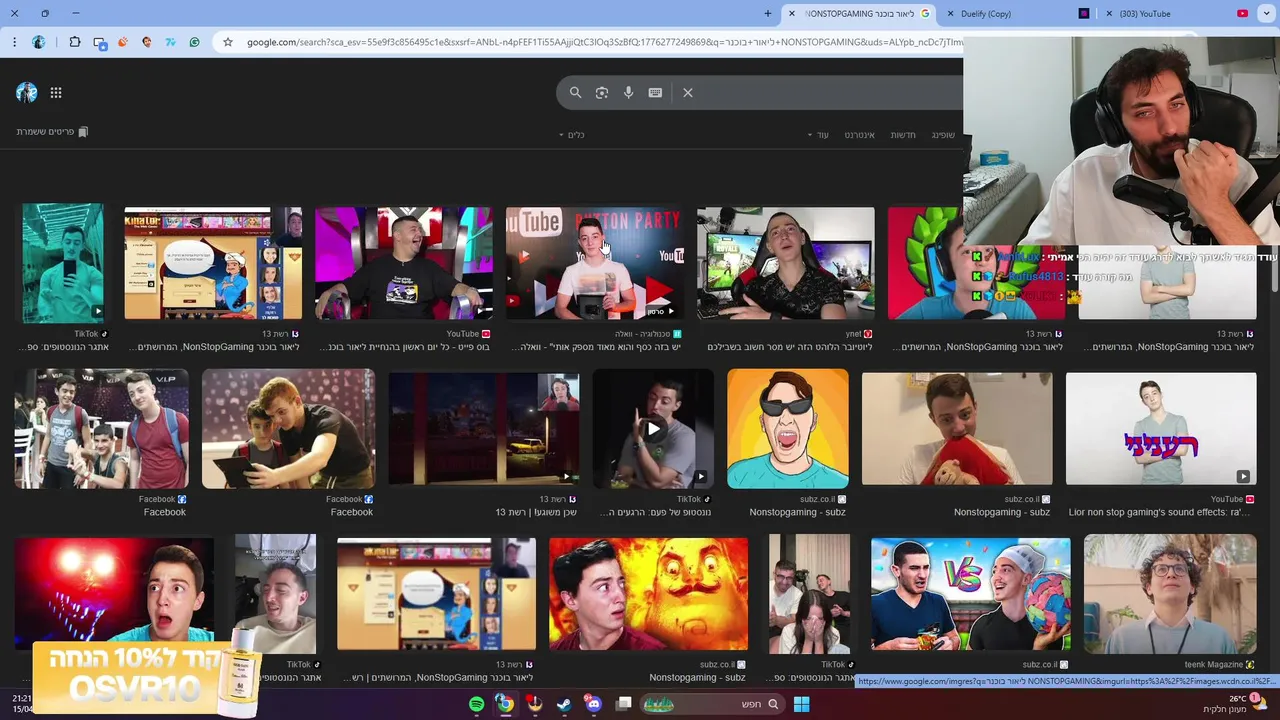Open the YouTube Button Party image result

(594, 264)
